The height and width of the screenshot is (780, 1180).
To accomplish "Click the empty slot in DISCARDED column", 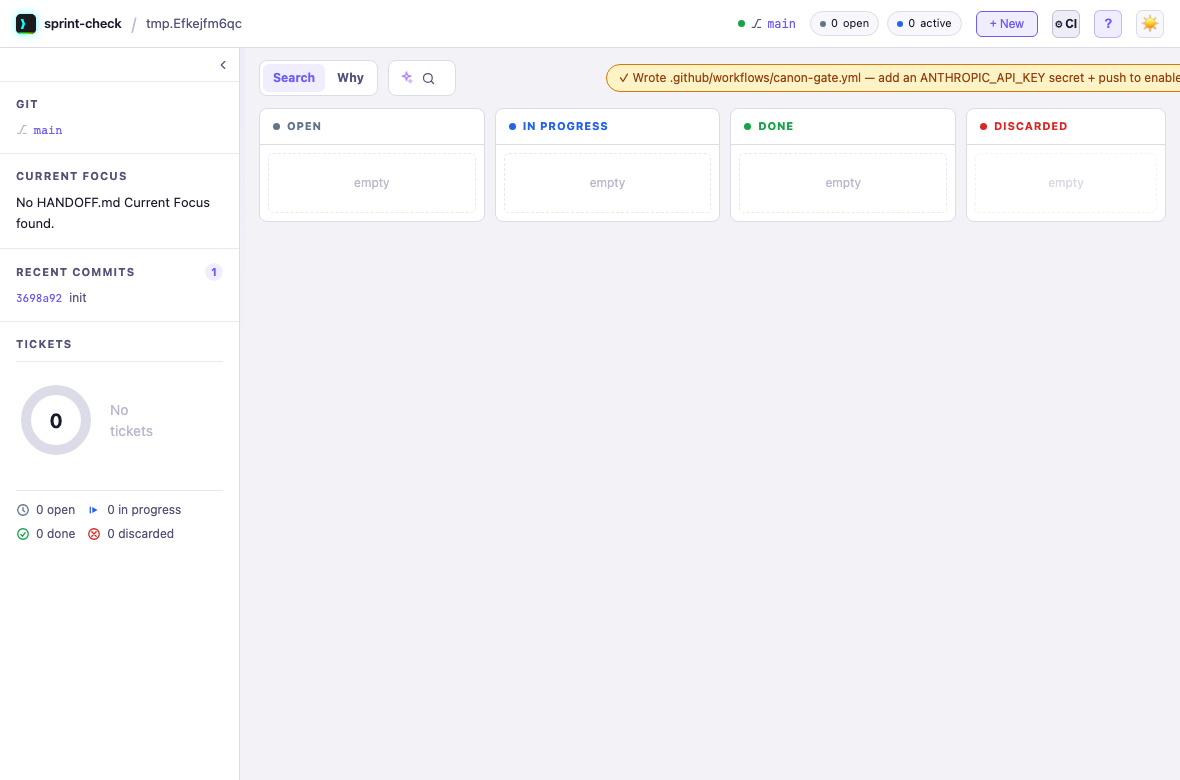I will (1066, 183).
